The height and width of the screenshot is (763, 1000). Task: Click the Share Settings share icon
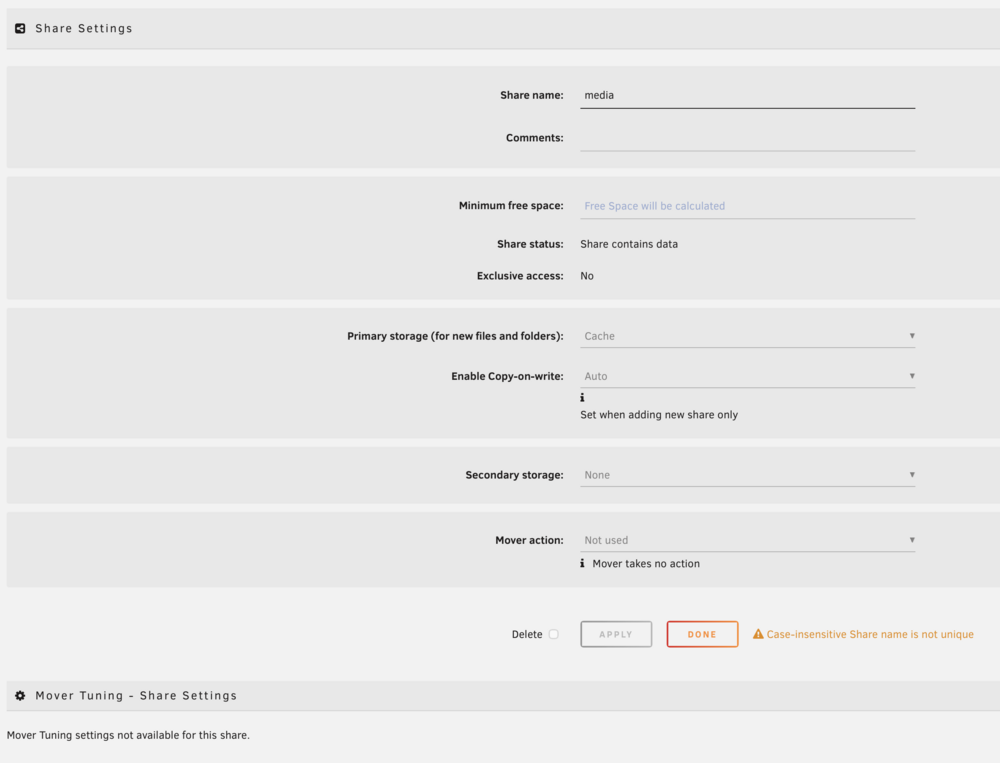coord(20,28)
